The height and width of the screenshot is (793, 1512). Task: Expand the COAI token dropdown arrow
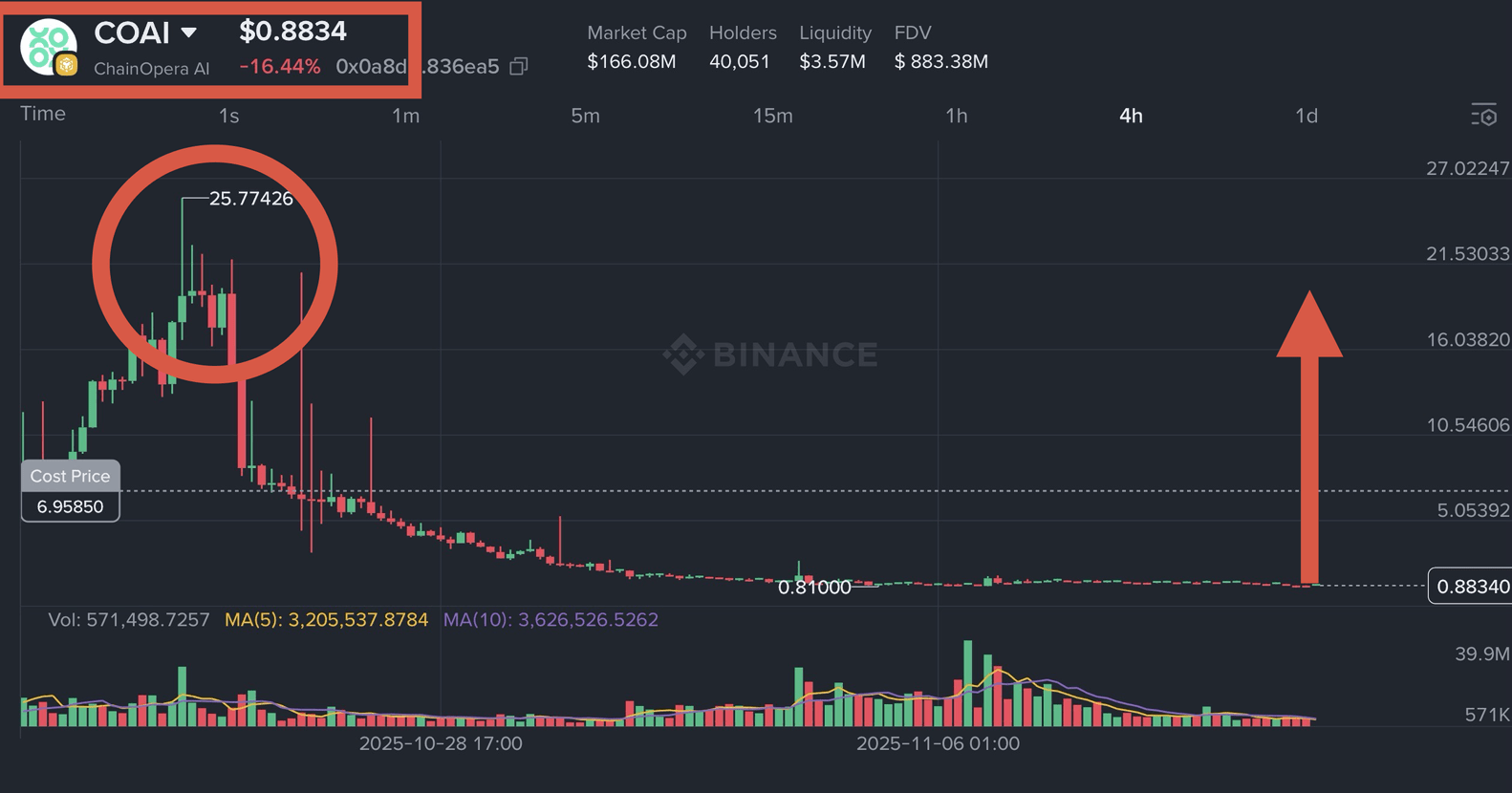coord(189,32)
